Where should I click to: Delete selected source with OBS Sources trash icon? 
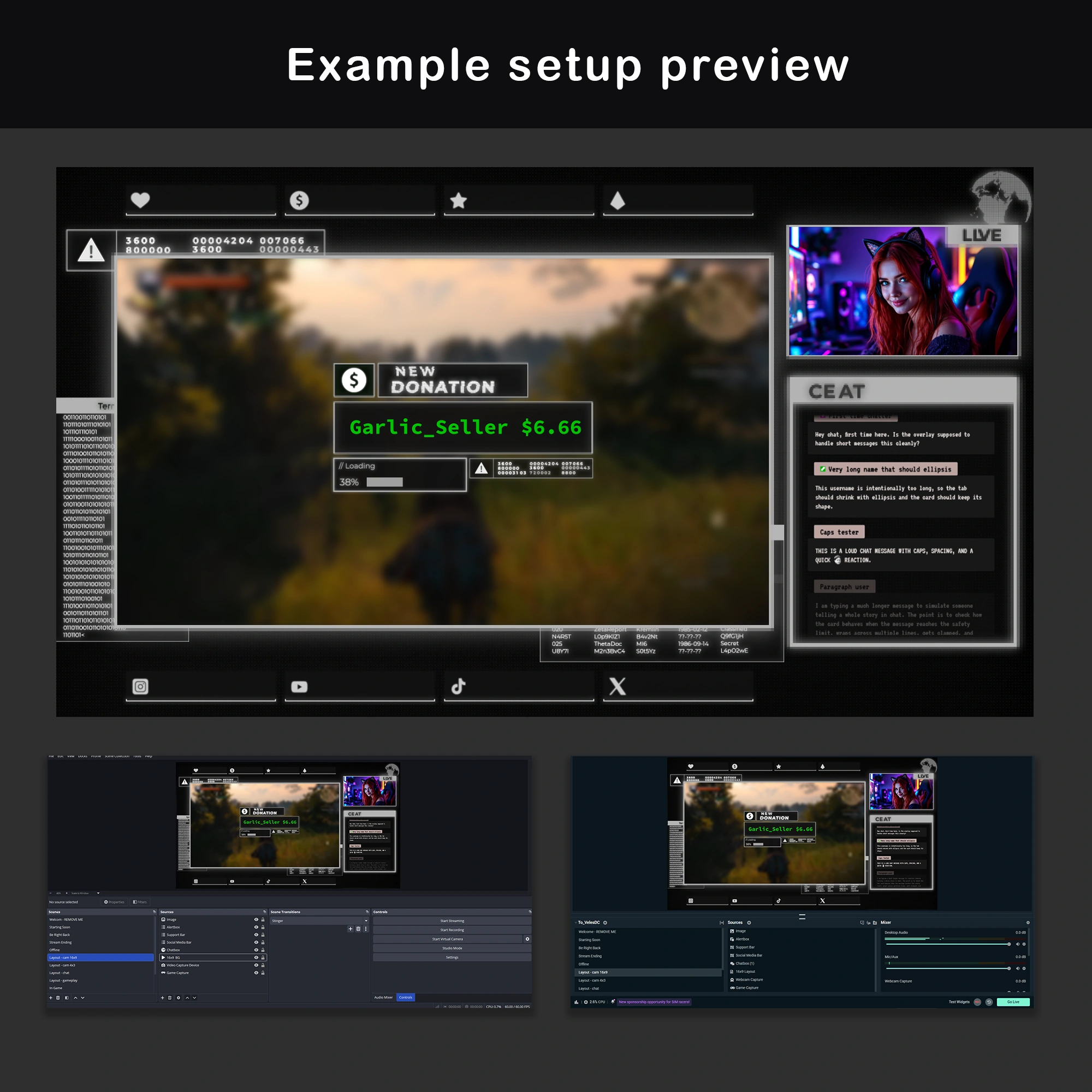pyautogui.click(x=170, y=998)
